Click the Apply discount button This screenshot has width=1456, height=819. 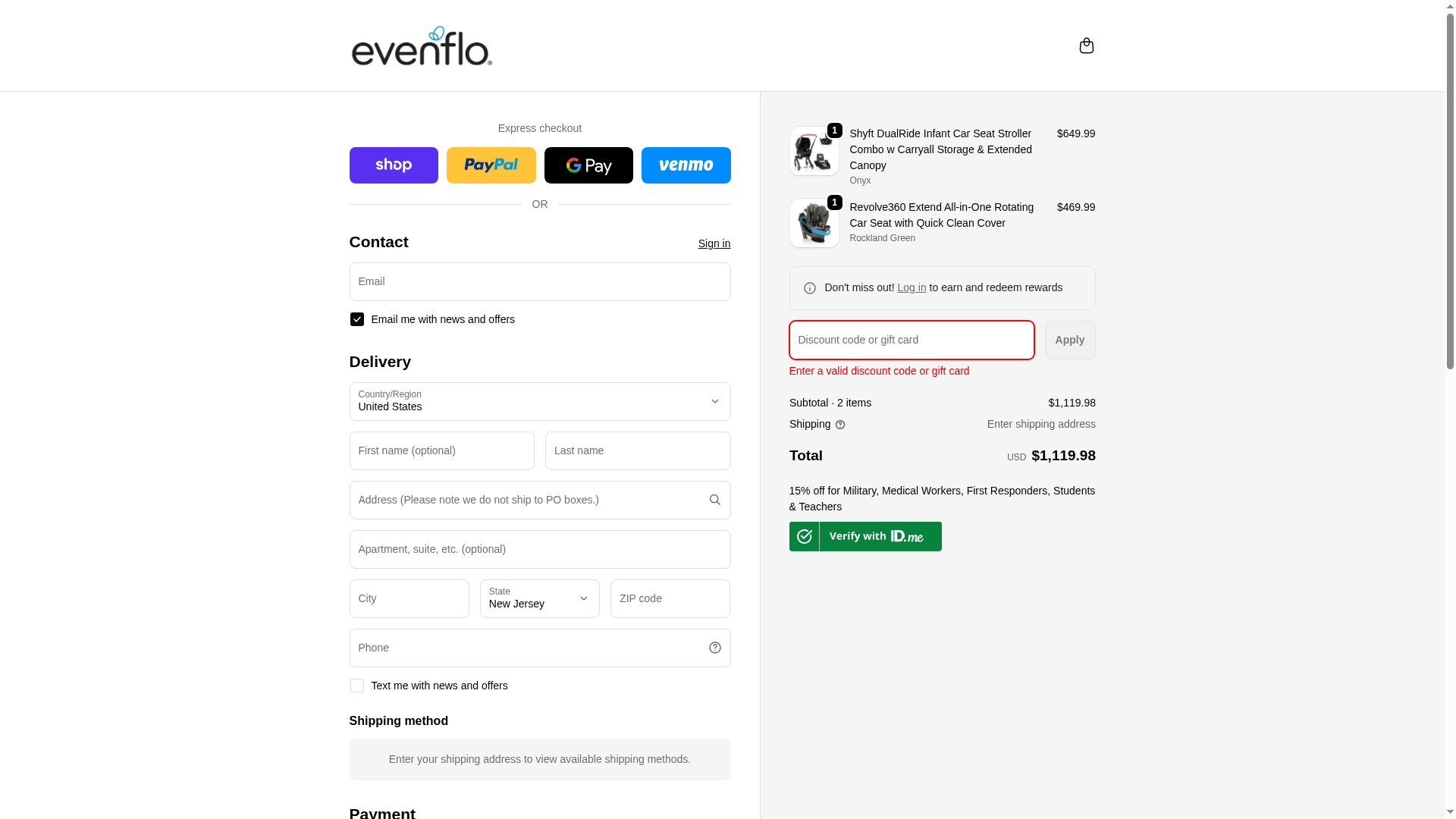point(1069,340)
